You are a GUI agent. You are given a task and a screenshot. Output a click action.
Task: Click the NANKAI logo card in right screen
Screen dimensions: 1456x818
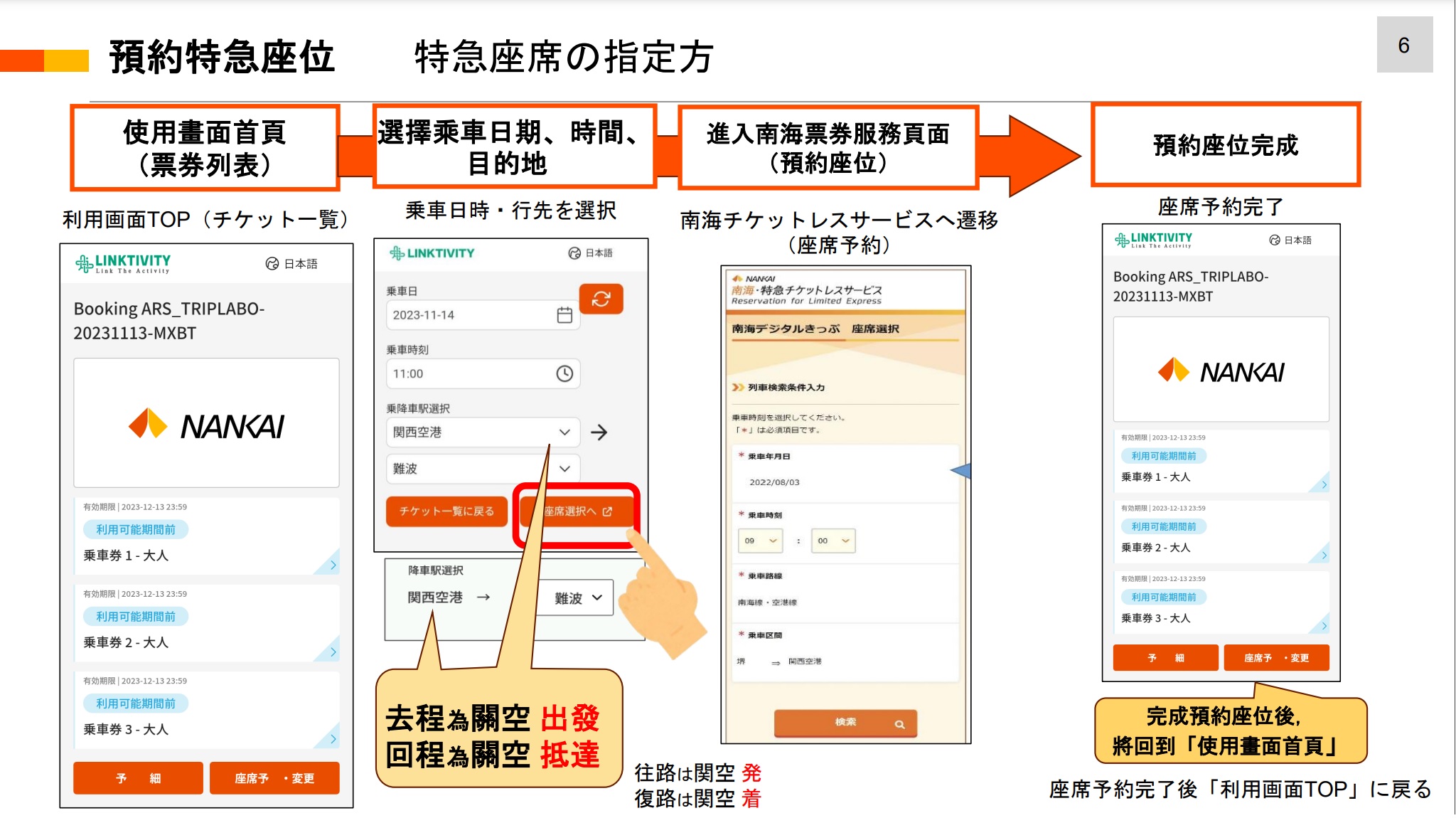point(1221,369)
